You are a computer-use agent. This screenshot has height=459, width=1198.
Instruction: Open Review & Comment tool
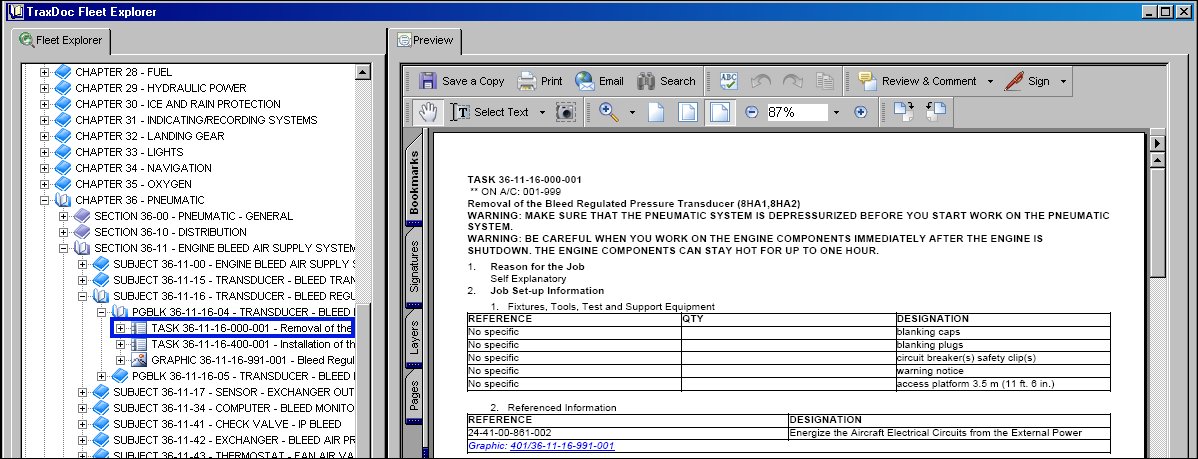(x=917, y=81)
